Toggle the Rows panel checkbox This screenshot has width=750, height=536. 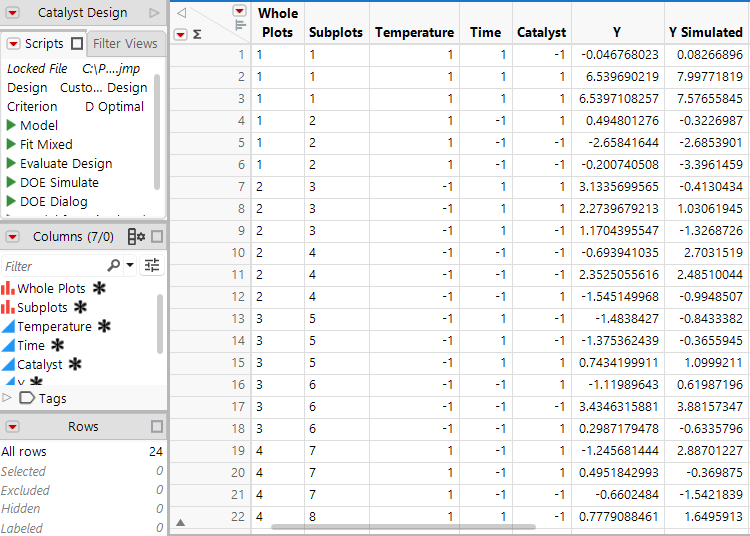pyautogui.click(x=157, y=427)
